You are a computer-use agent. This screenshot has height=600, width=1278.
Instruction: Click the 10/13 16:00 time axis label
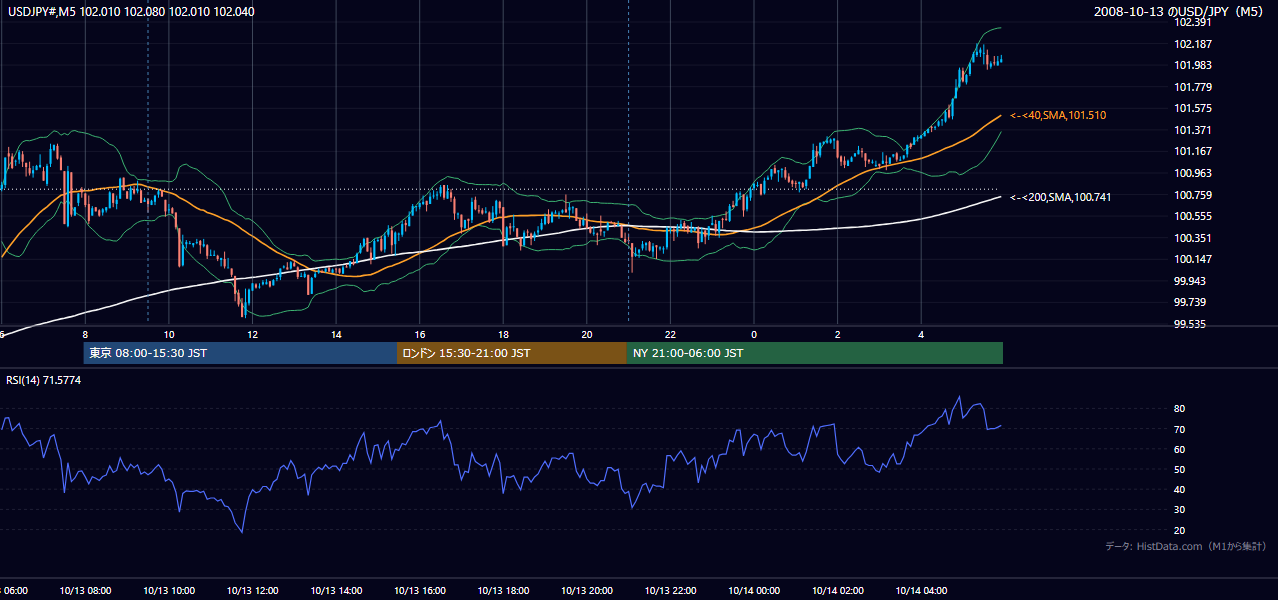click(x=420, y=591)
